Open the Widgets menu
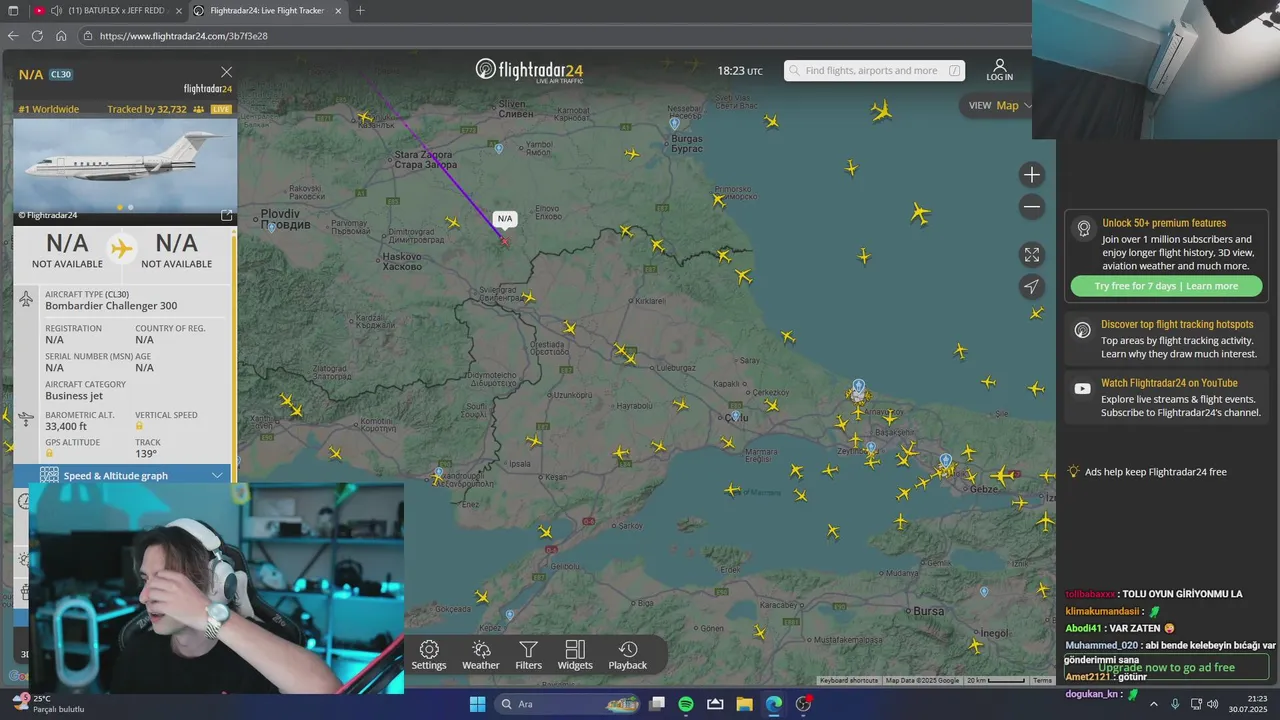Viewport: 1280px width, 720px height. pyautogui.click(x=575, y=655)
